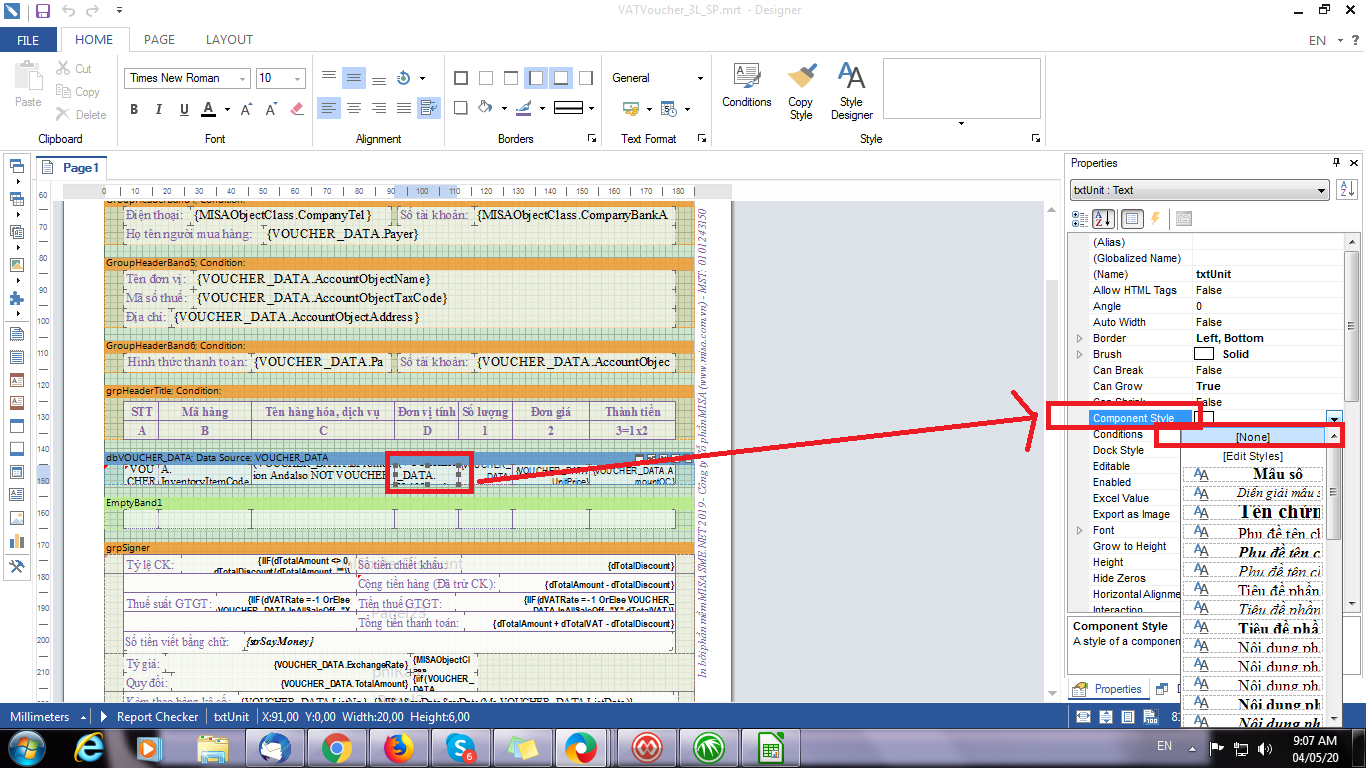The height and width of the screenshot is (768, 1366).
Task: Switch to the HOME ribbon tab
Action: point(94,40)
